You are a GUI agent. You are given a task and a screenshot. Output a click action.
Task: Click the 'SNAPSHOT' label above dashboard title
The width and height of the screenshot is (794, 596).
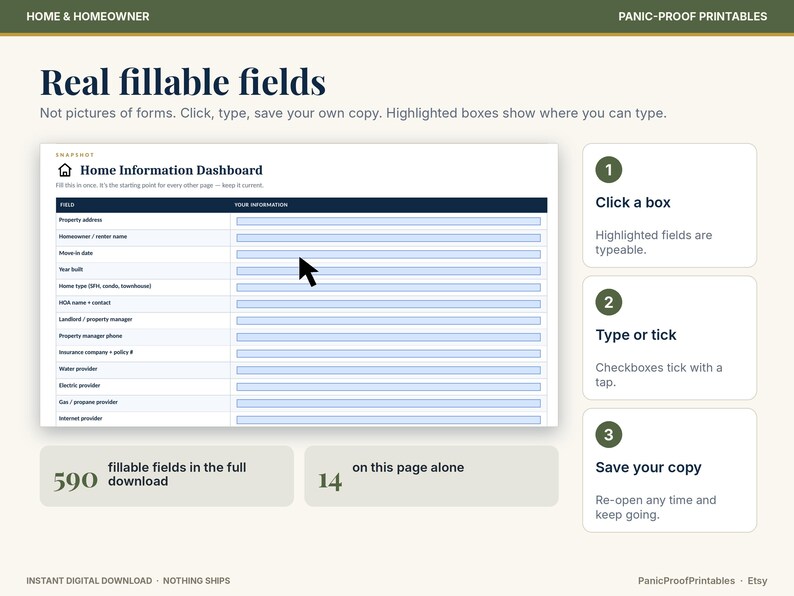75,155
